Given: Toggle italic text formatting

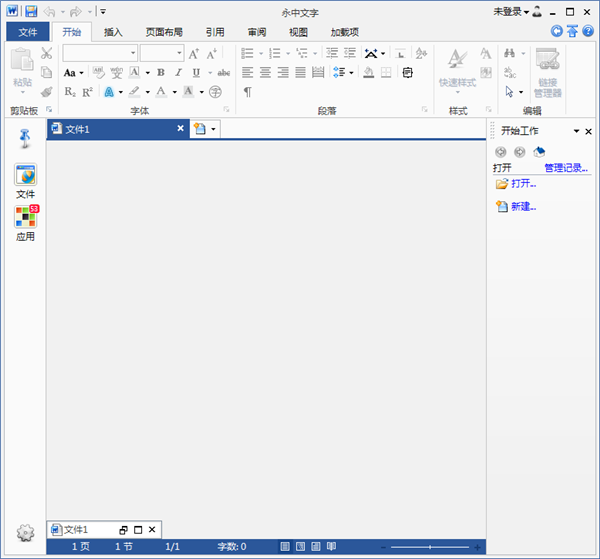Looking at the screenshot, I should (179, 72).
